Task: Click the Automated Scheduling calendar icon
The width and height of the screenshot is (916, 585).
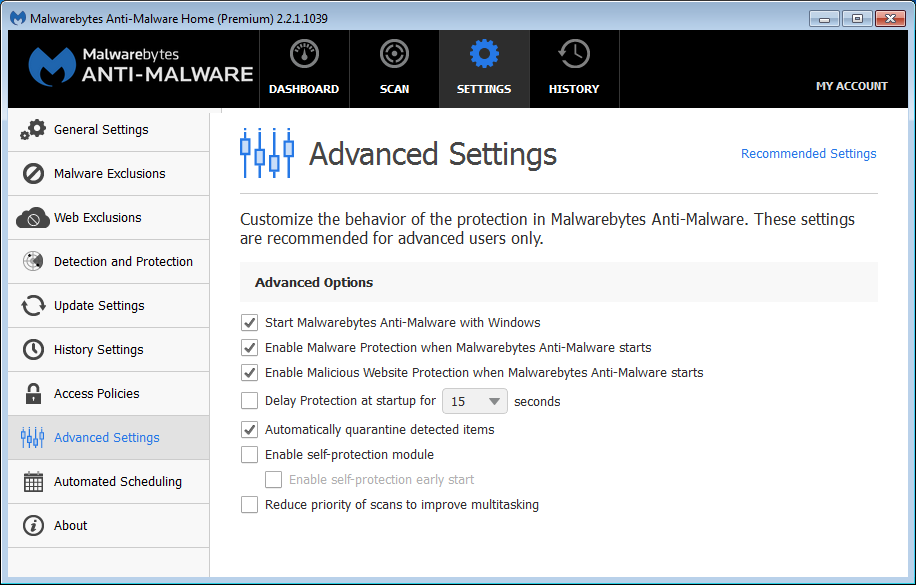Action: [33, 482]
